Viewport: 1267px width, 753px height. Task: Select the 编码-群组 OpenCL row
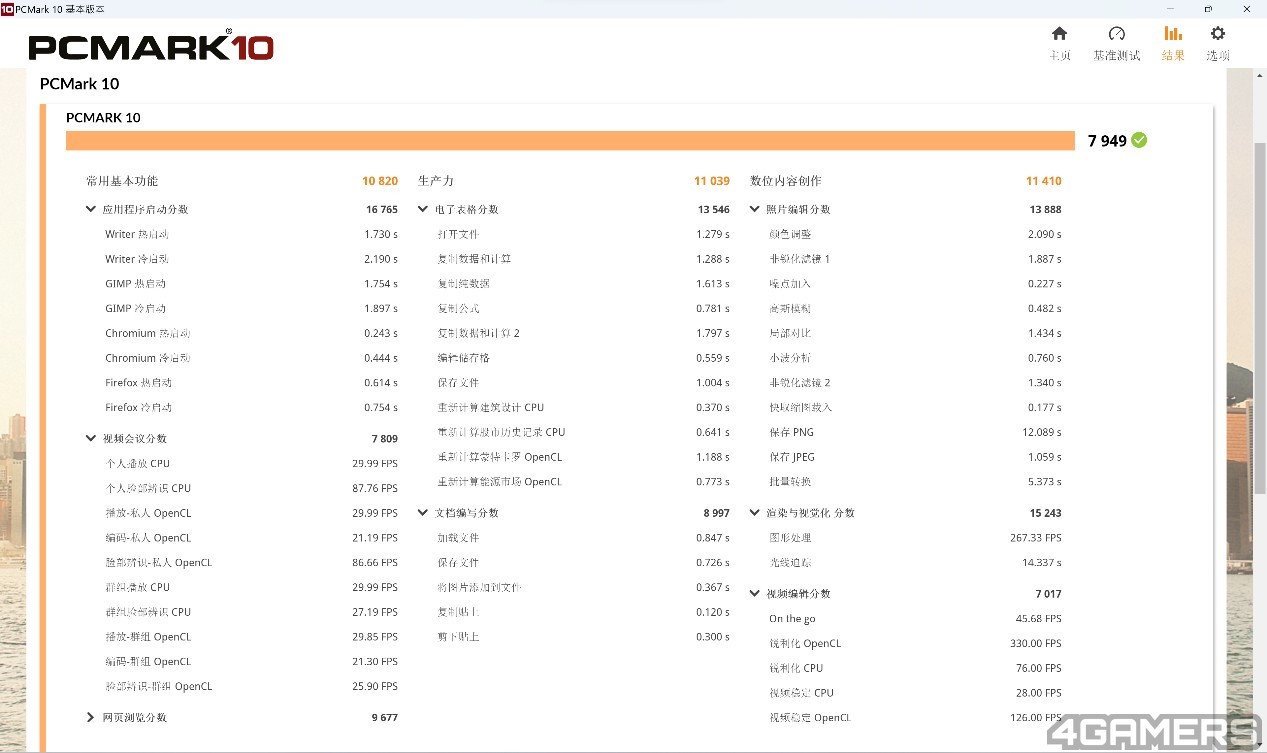click(x=251, y=662)
